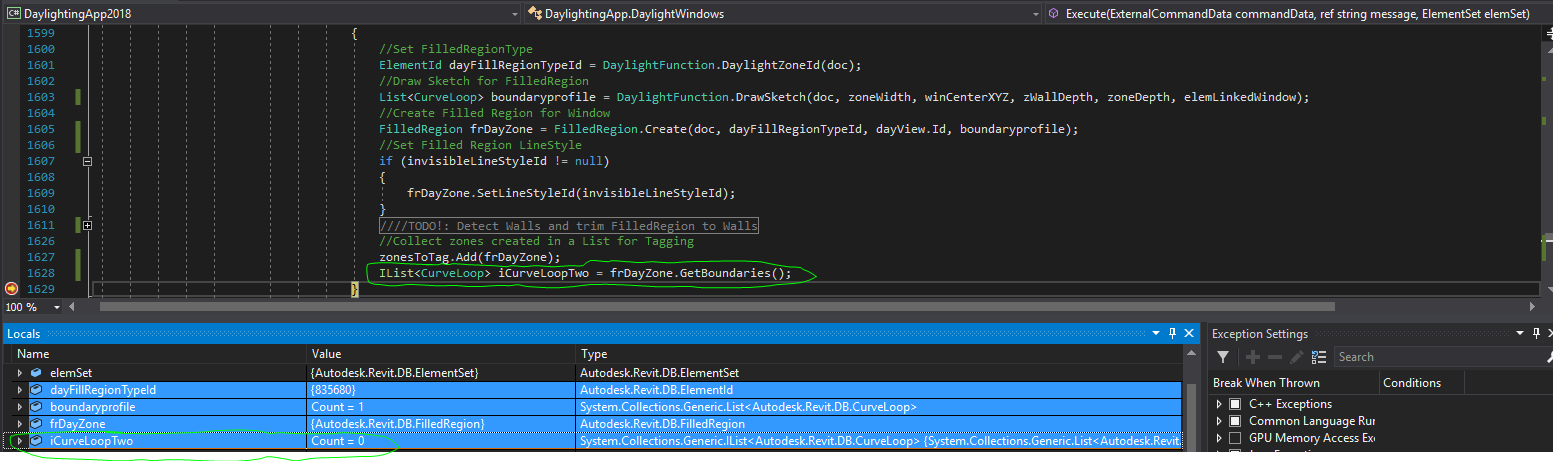Click the remove exception minus icon
This screenshot has height=461, width=1553.
click(x=1274, y=357)
